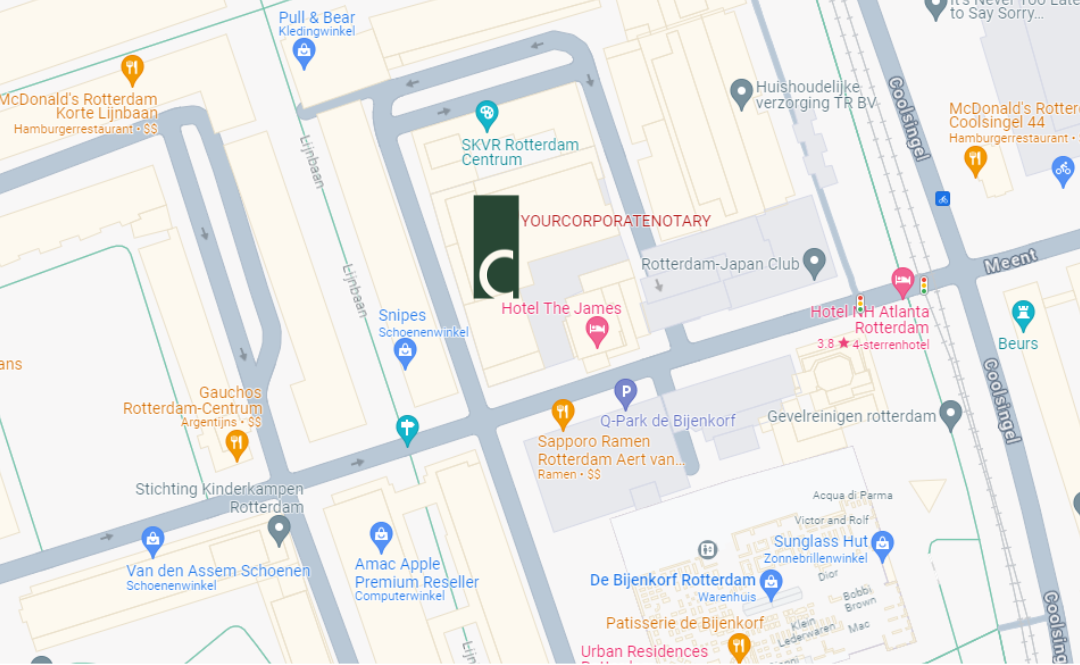
Task: Open the YOURCORPORATENOTARY logo marker
Action: [496, 247]
